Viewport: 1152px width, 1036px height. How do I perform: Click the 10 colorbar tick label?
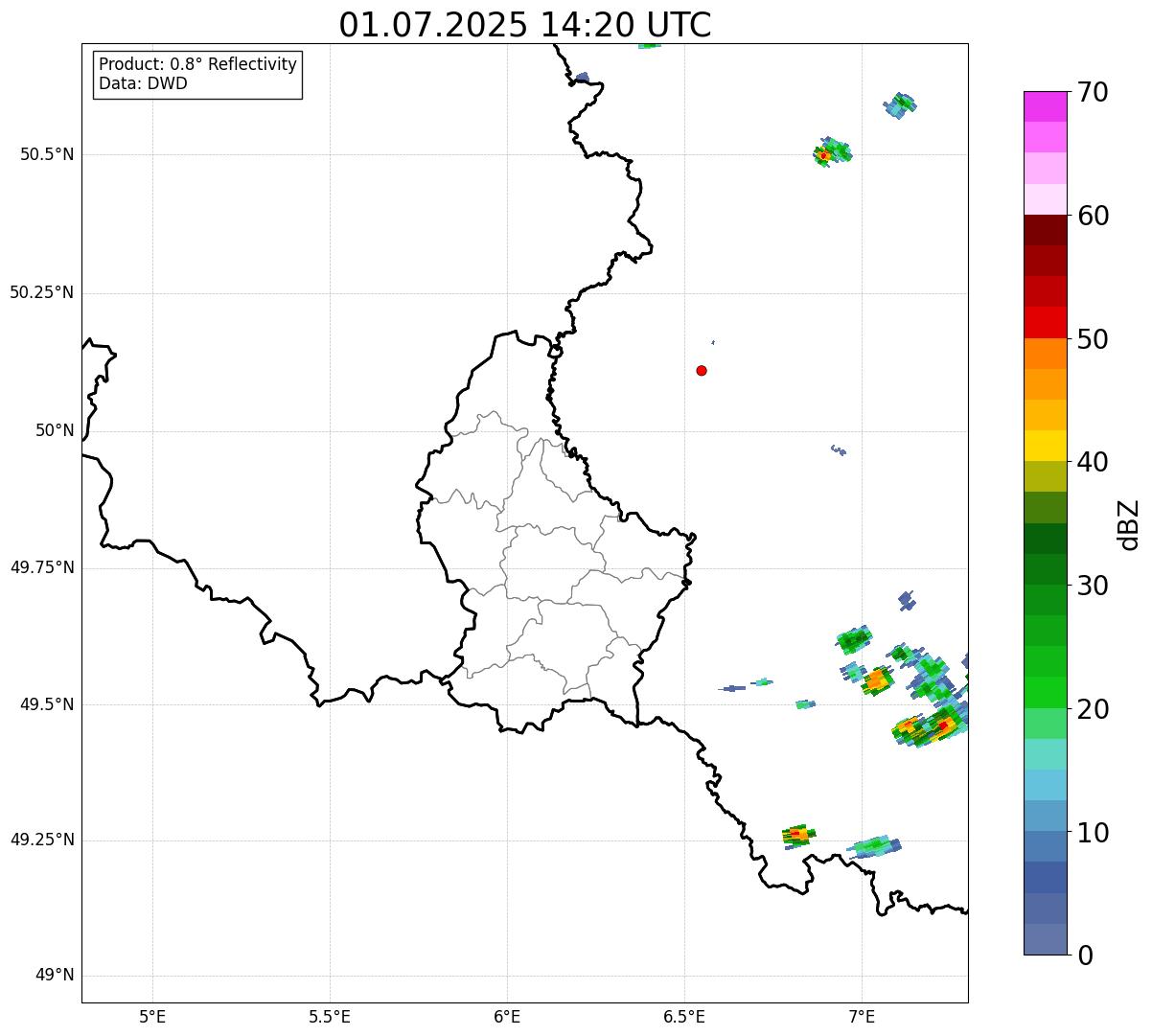click(x=1093, y=833)
